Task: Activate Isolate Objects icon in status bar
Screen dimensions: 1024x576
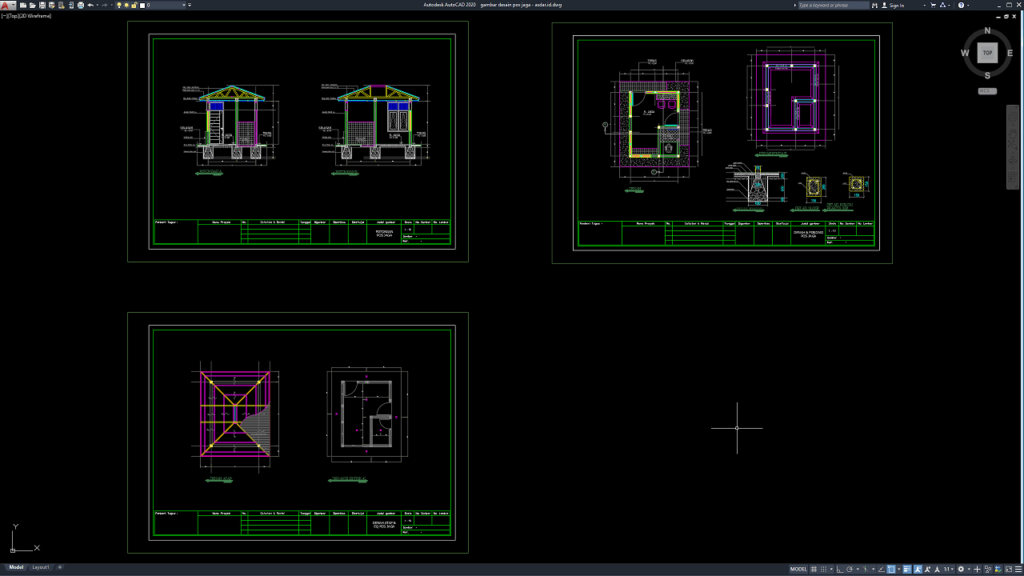Action: tap(986, 570)
